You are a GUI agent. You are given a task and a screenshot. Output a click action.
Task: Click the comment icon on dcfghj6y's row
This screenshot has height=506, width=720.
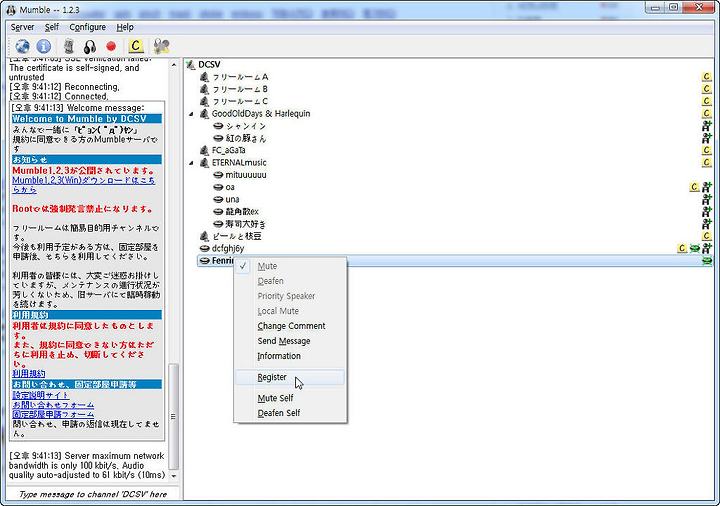(682, 248)
